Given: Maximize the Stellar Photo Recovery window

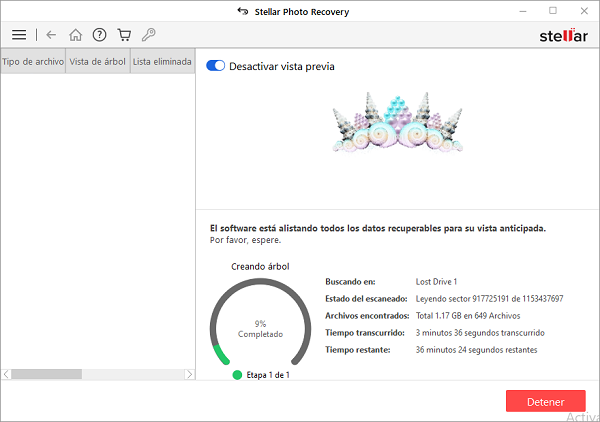Looking at the screenshot, I should 553,11.
